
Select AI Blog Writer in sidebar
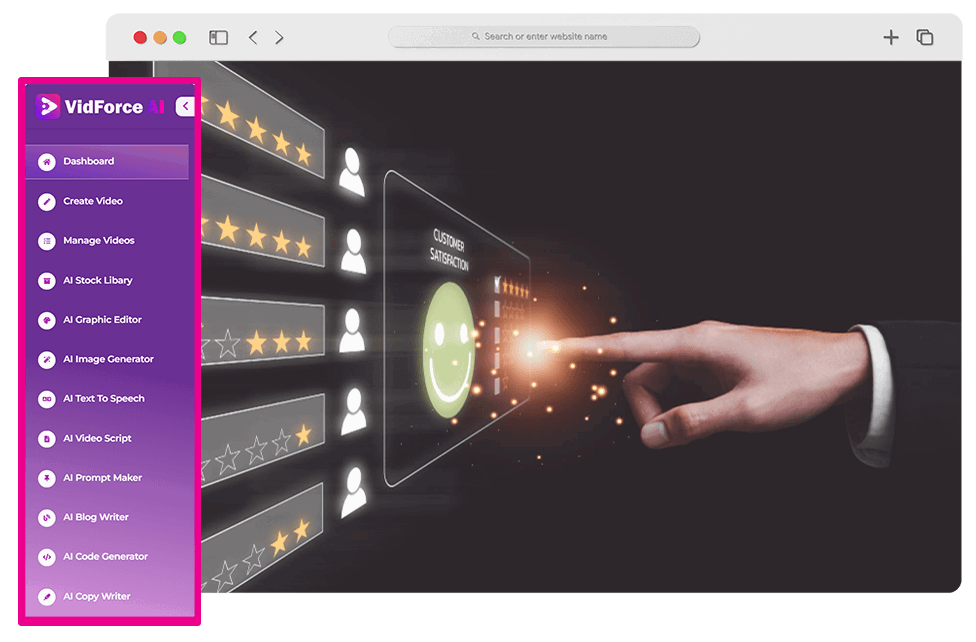(95, 517)
